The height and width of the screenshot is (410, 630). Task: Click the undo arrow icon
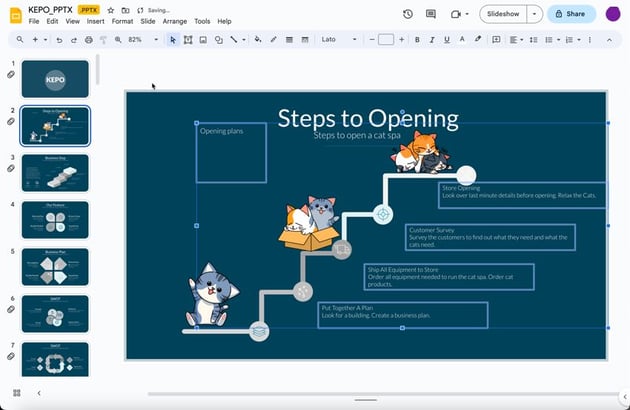(x=59, y=40)
